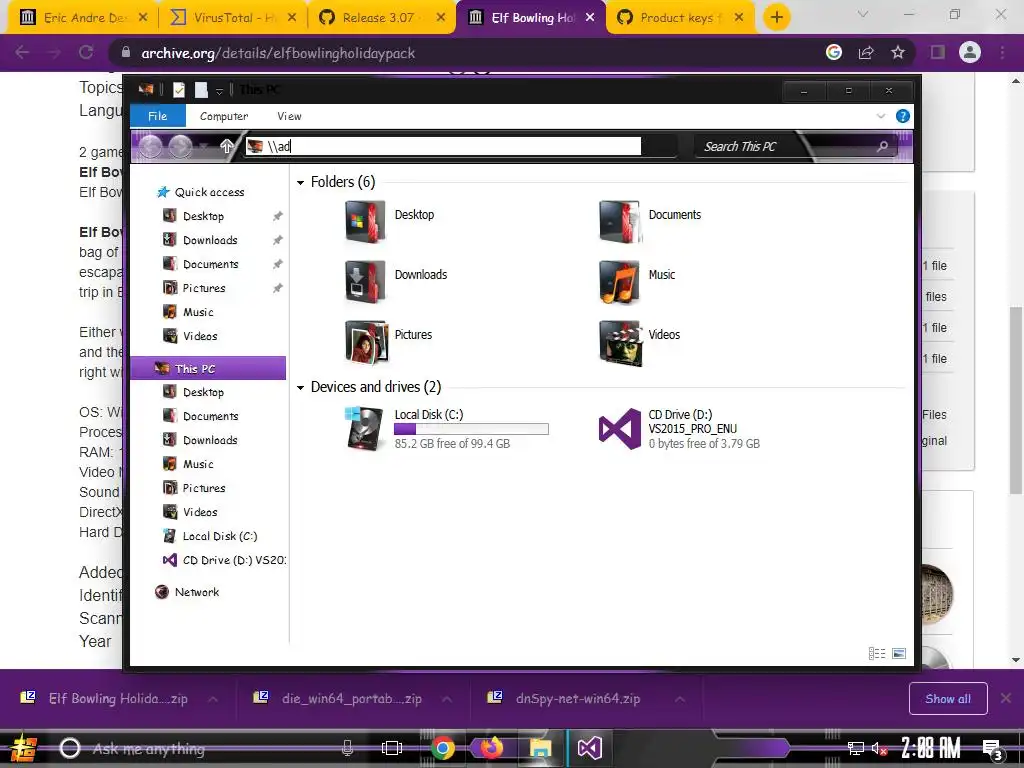
Task: Click New folder icon in quick access toolbar
Action: point(201,90)
